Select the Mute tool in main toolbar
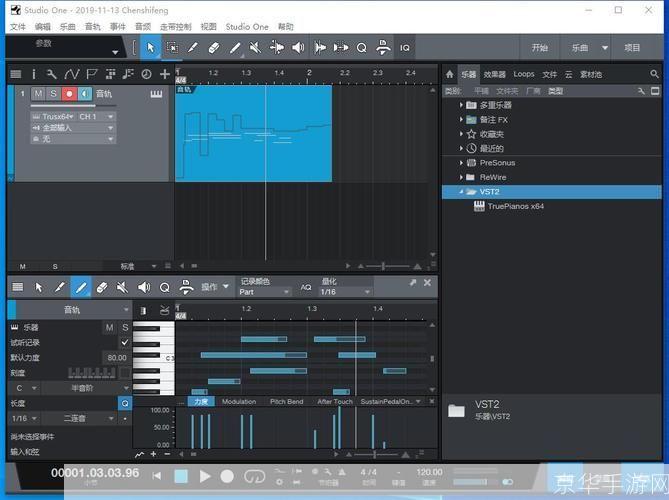Viewport: 669px width, 500px height. (255, 47)
